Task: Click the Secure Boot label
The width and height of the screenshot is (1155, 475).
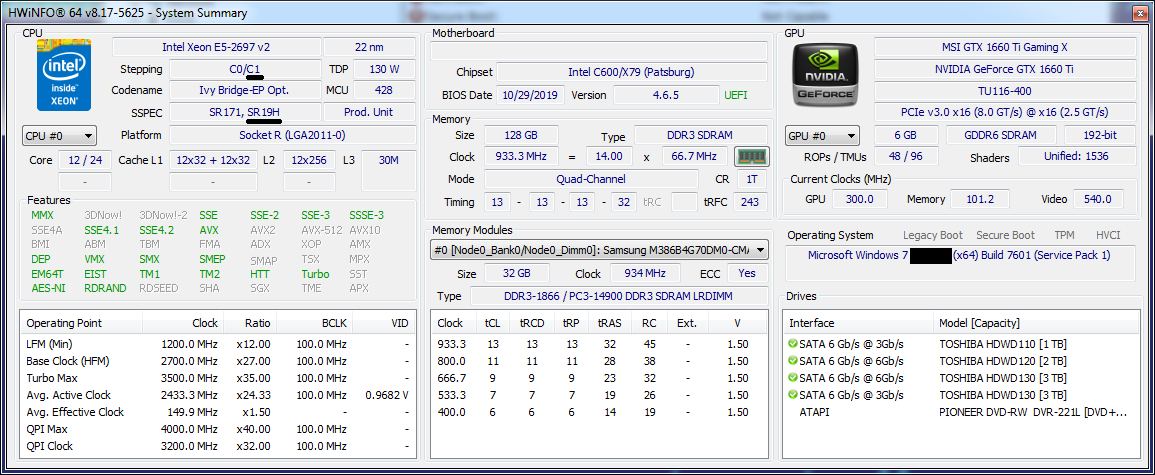Action: coord(1005,236)
